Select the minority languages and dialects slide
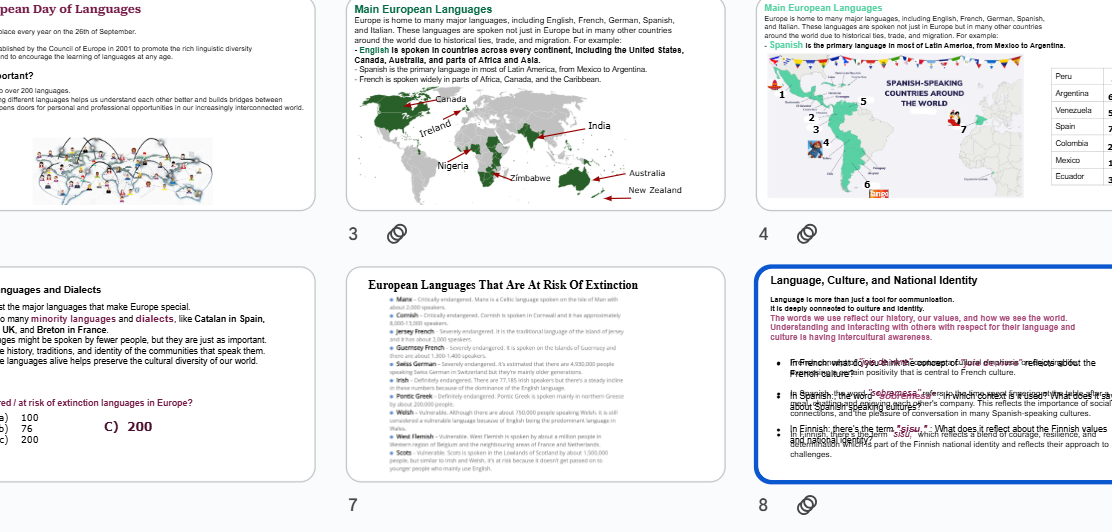1112x532 pixels. click(x=150, y=376)
